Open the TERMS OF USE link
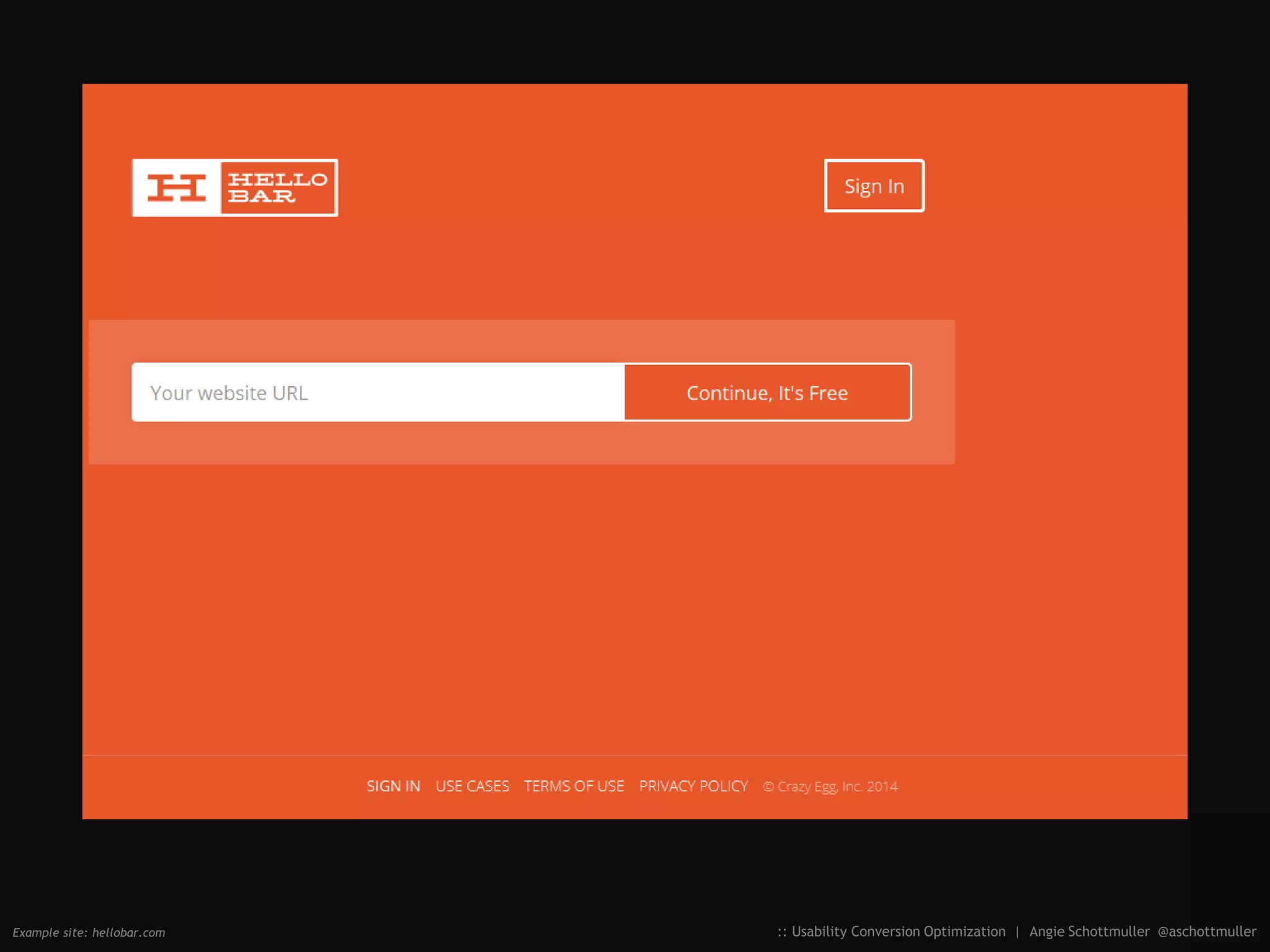The height and width of the screenshot is (952, 1270). coord(574,786)
